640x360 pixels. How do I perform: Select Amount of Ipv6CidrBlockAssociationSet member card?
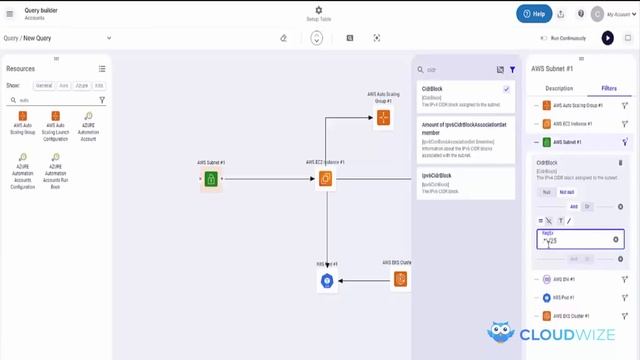466,140
